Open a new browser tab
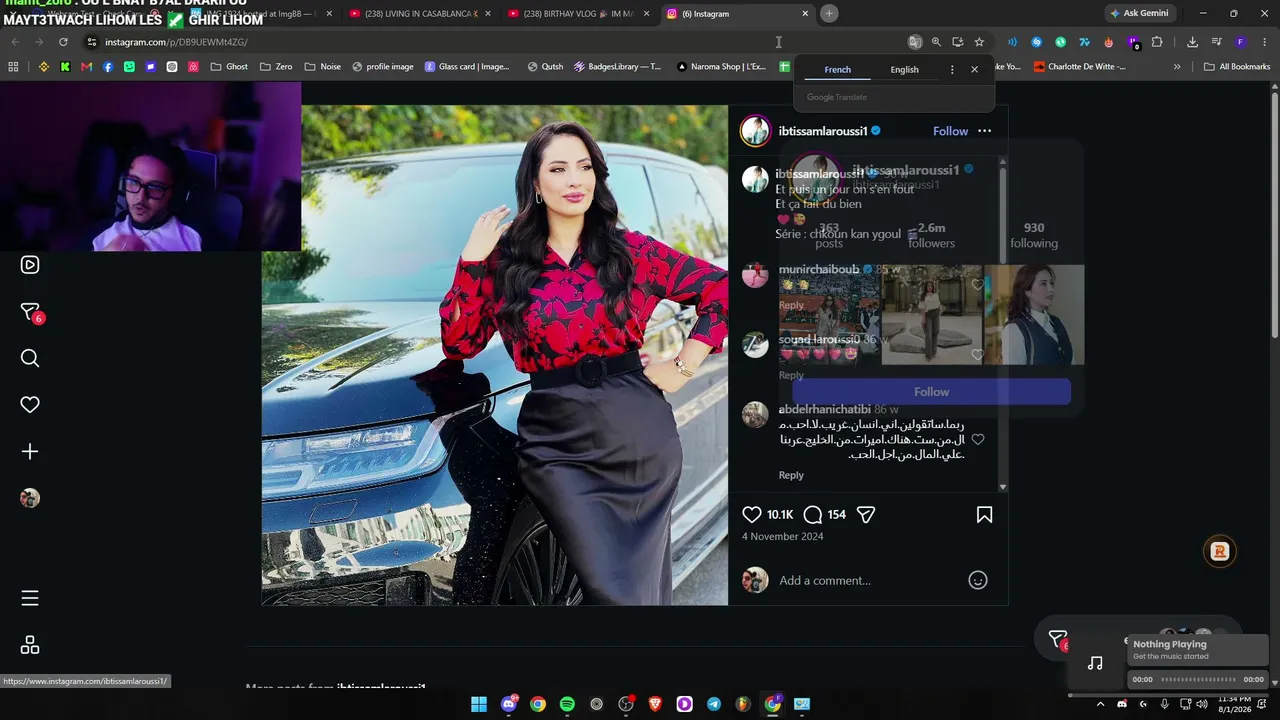This screenshot has height=720, width=1280. (x=829, y=14)
